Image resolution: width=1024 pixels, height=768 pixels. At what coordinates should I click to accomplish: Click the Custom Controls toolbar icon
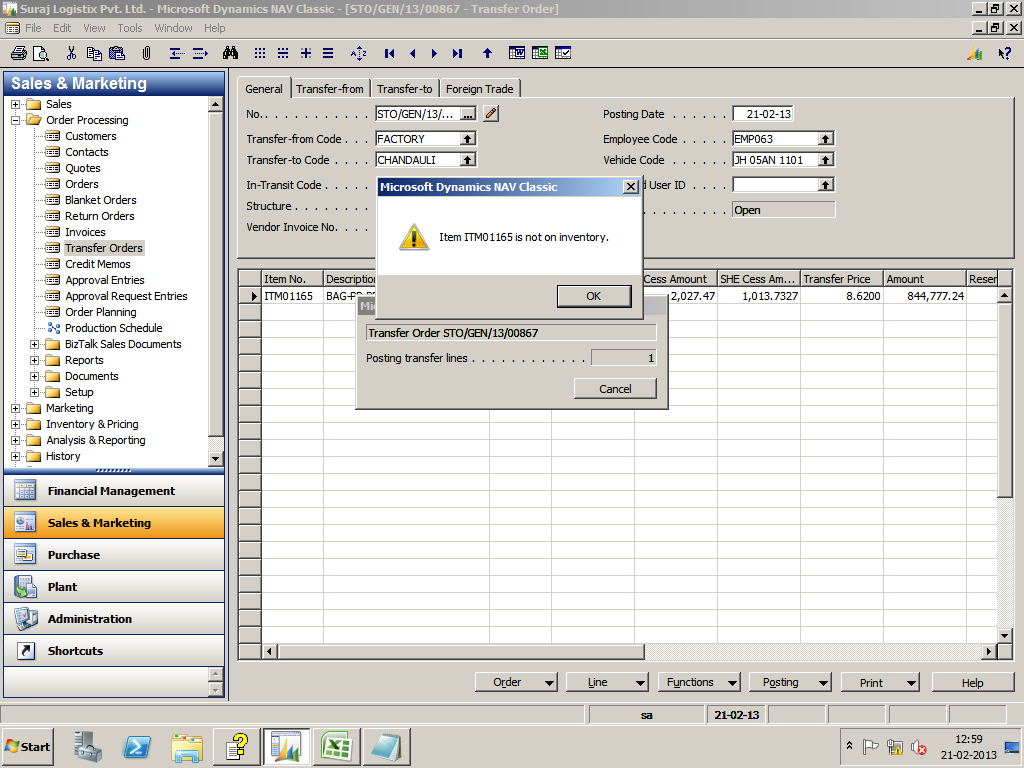click(x=563, y=54)
